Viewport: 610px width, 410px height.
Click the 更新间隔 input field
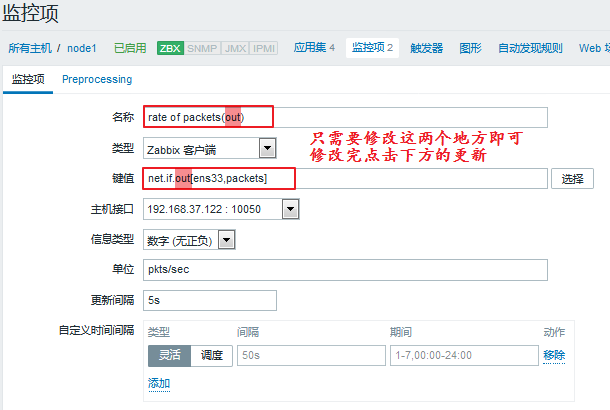[209, 299]
